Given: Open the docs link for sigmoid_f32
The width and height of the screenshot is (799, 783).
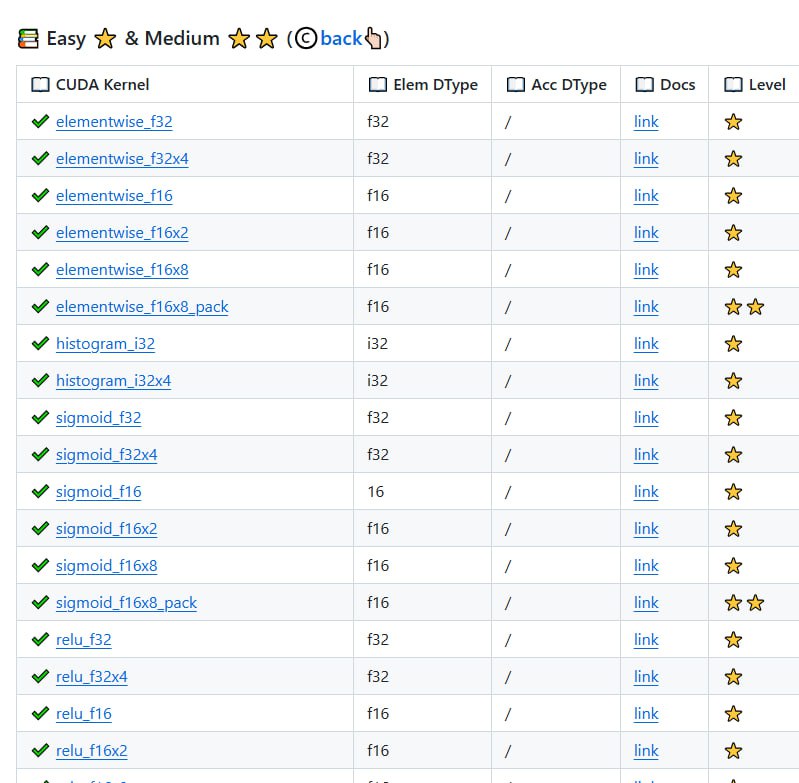Looking at the screenshot, I should click(646, 418).
